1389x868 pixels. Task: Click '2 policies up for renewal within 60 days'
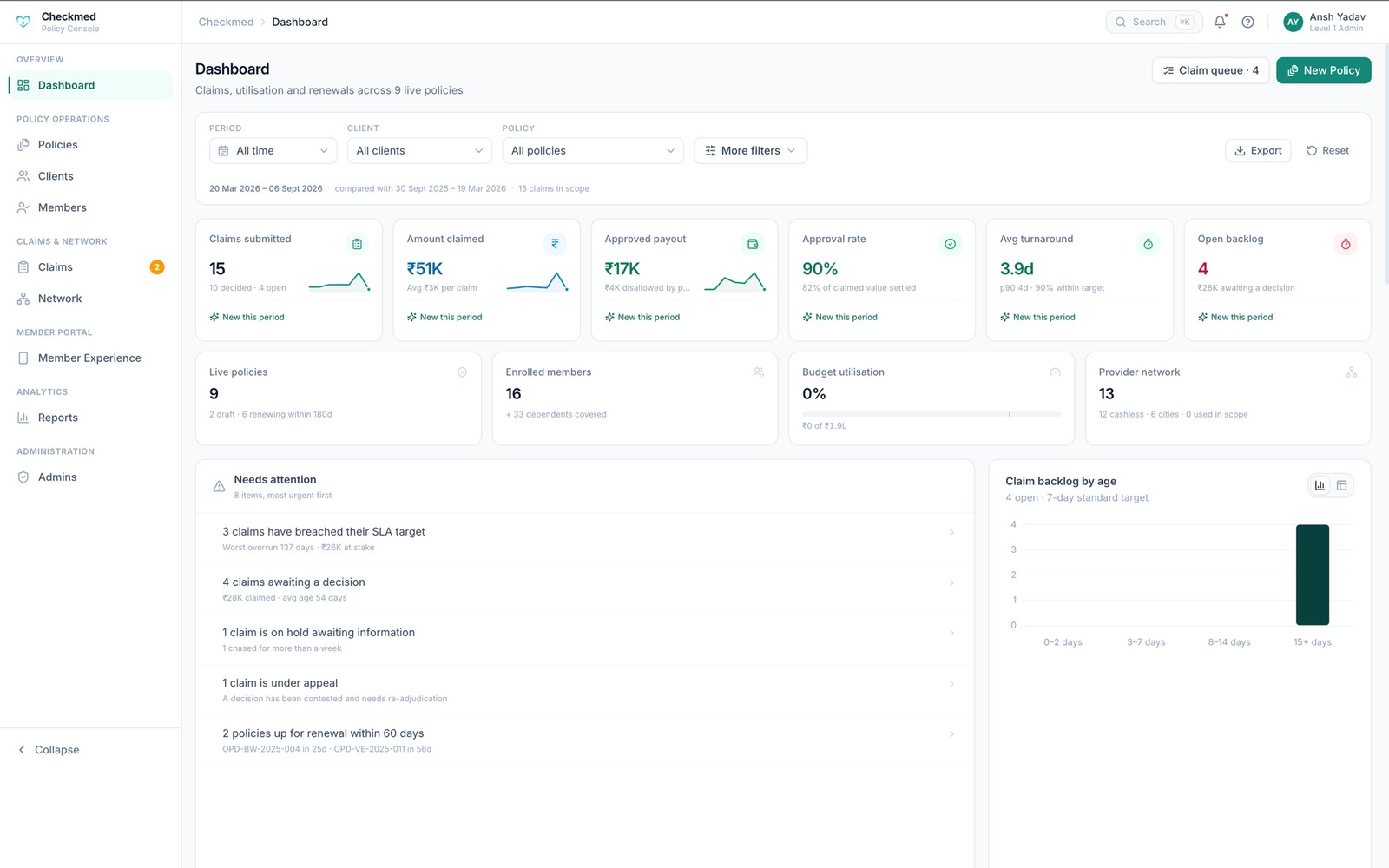point(323,733)
